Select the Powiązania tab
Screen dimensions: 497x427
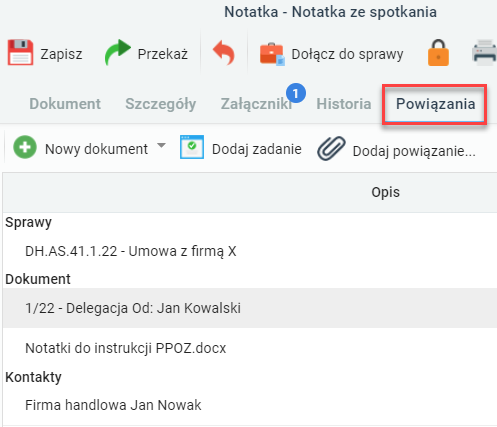tap(435, 104)
